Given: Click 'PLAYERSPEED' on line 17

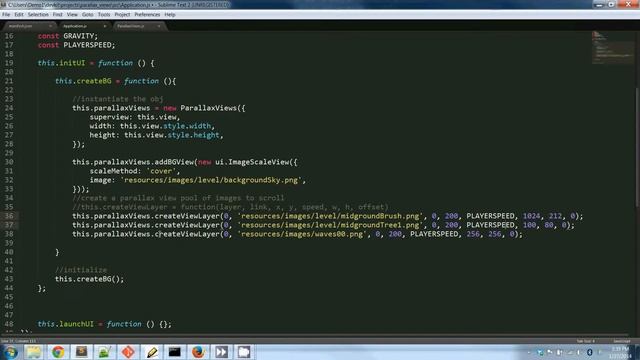Looking at the screenshot, I should 87,45.
